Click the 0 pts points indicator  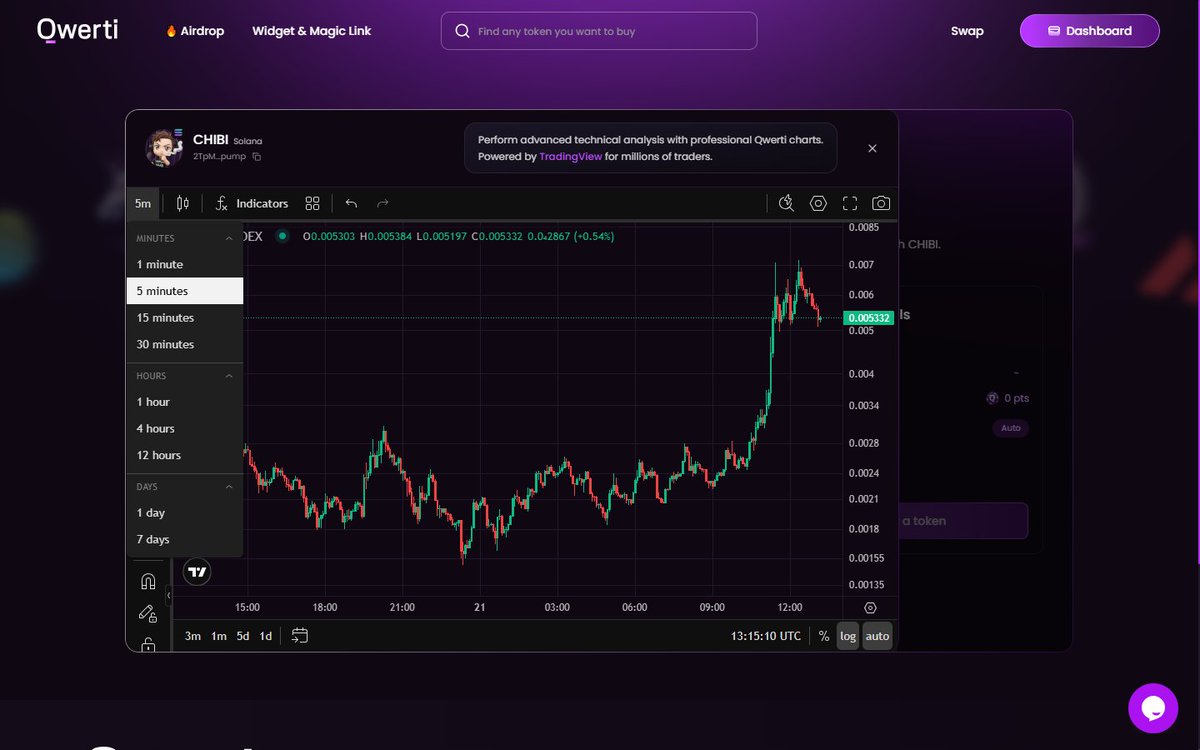click(1008, 398)
